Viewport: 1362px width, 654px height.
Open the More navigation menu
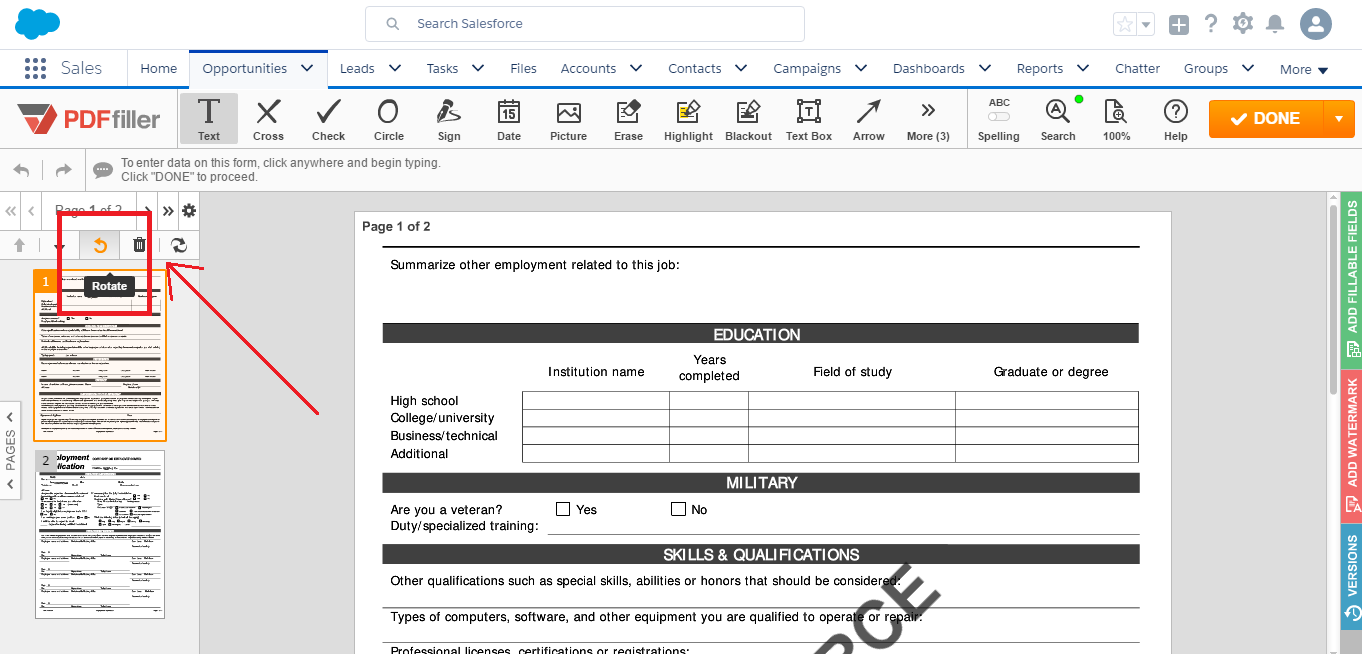tap(1304, 69)
